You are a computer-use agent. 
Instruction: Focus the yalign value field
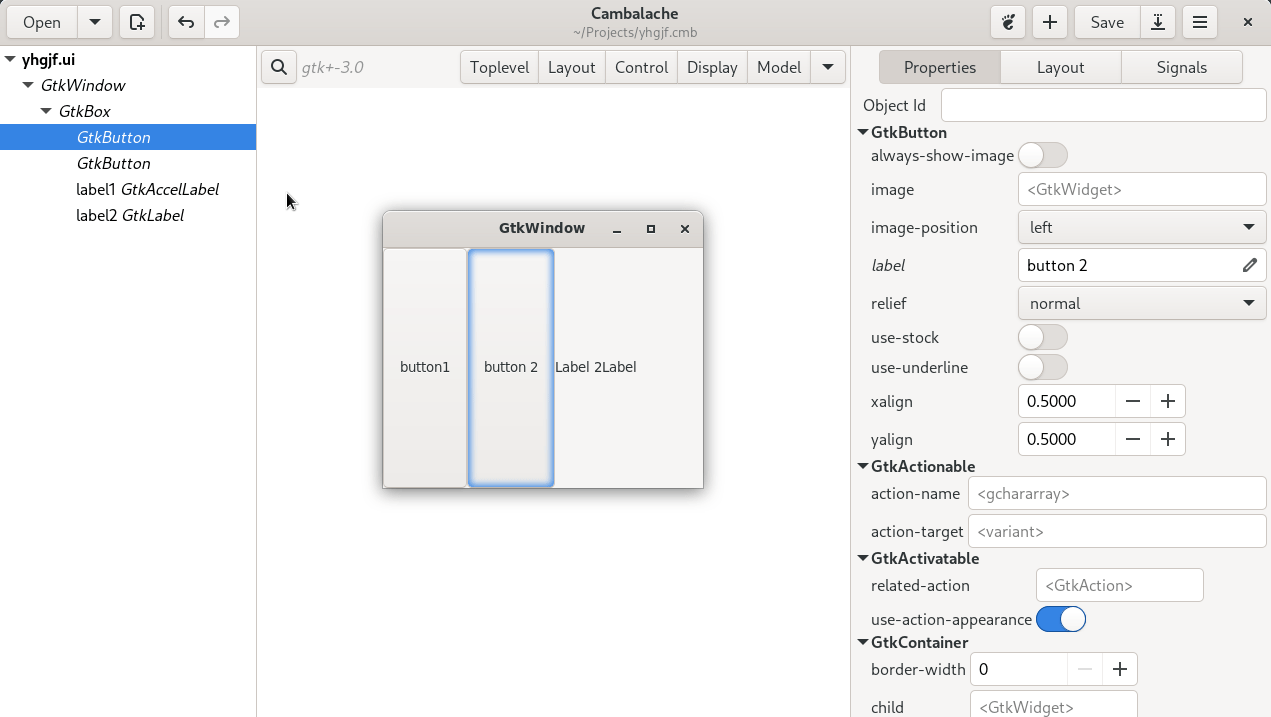click(1067, 439)
